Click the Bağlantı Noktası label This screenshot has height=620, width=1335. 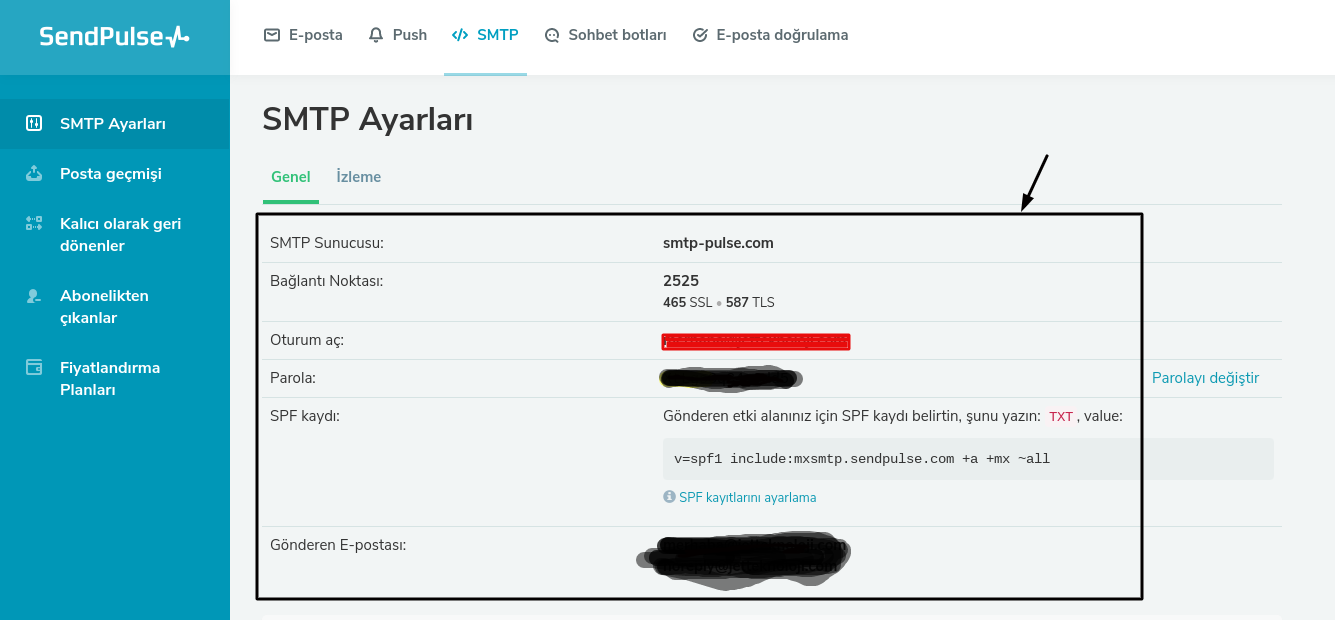326,281
